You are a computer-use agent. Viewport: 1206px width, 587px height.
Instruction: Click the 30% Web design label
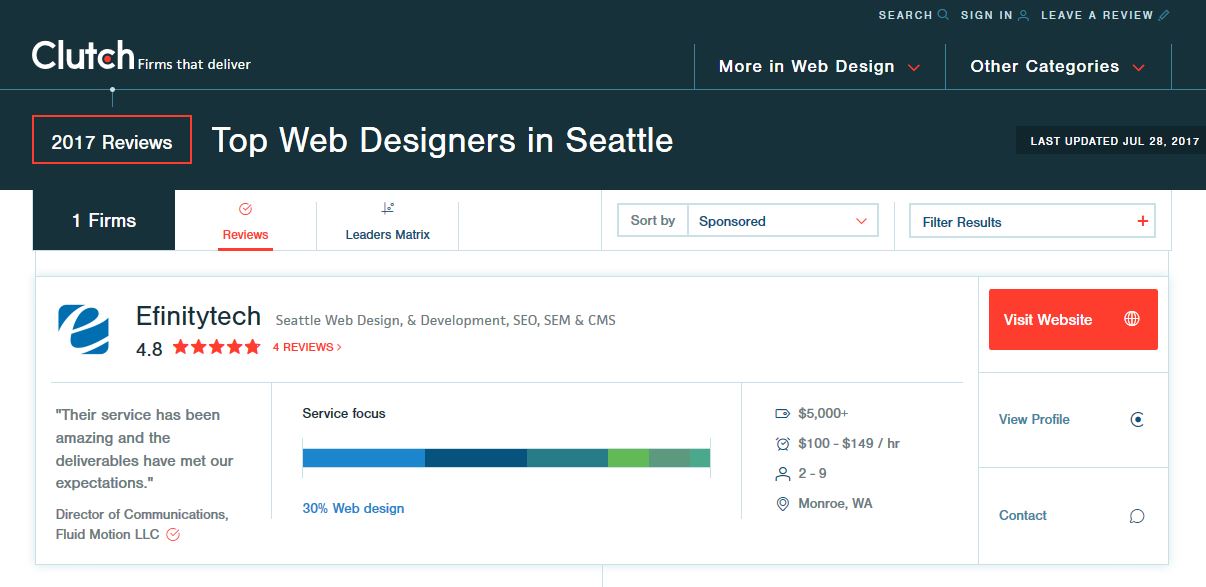[353, 508]
